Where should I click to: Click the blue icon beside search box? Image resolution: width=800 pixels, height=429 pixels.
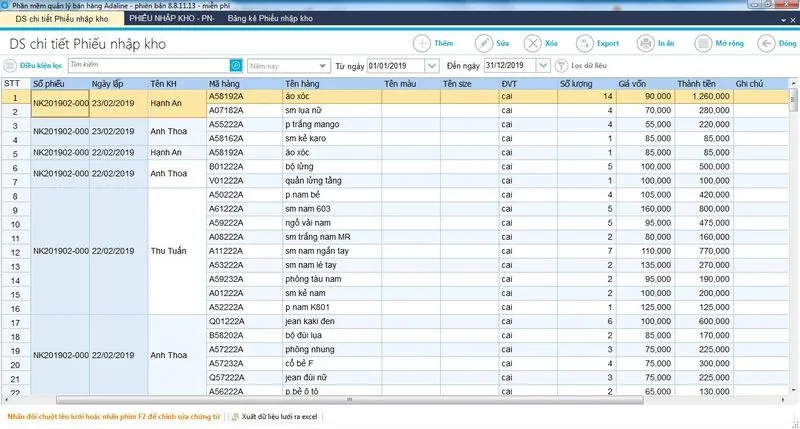236,65
